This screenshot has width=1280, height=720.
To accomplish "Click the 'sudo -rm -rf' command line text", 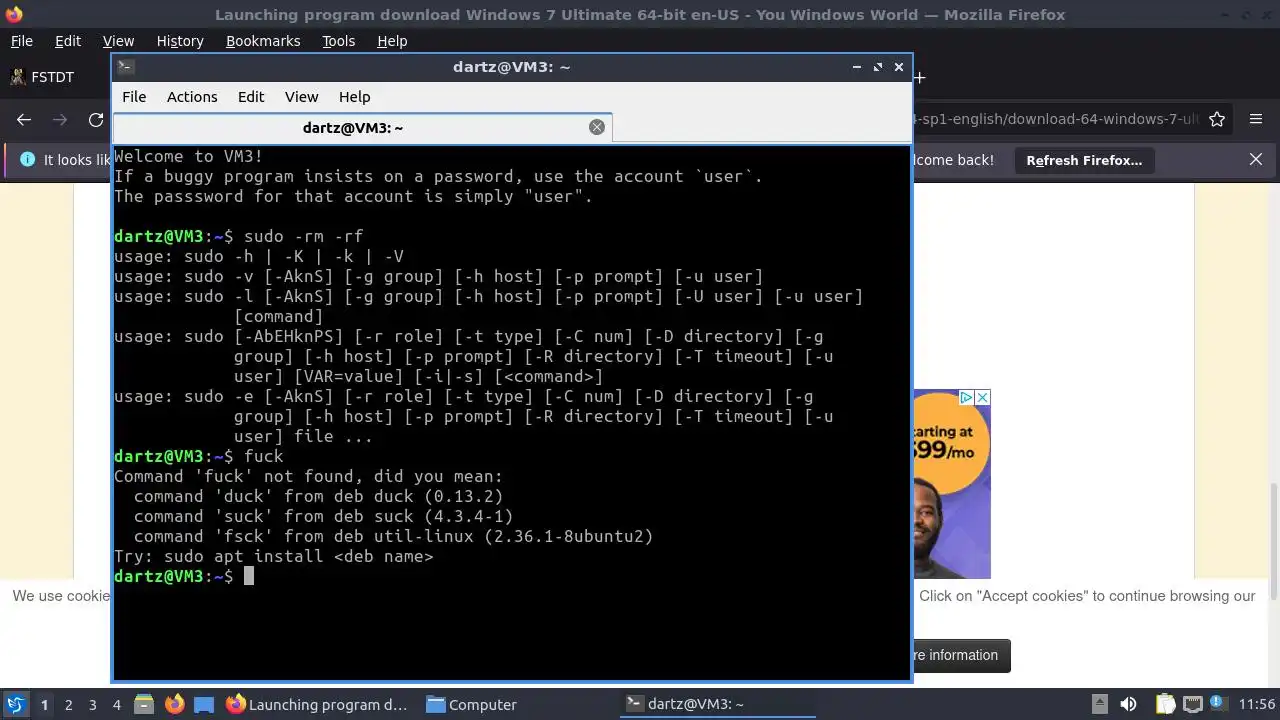I will (304, 236).
